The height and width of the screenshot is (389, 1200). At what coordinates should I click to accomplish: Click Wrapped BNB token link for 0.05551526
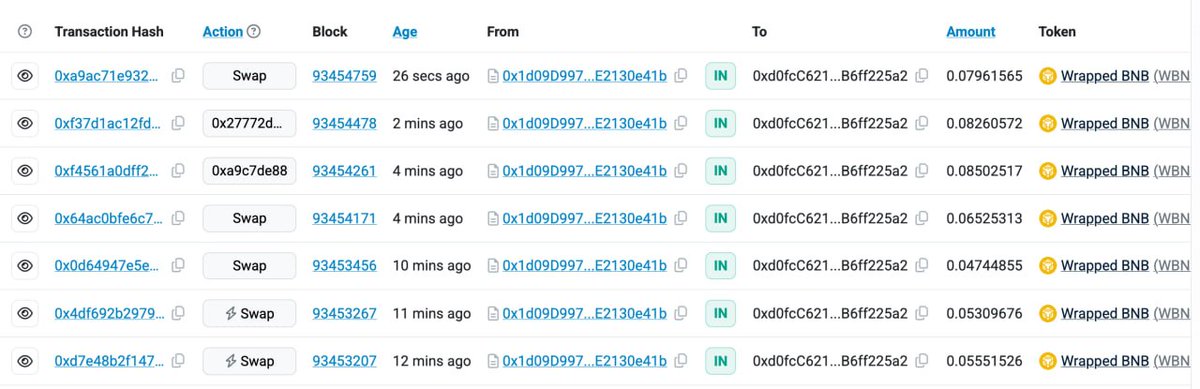(x=1105, y=361)
